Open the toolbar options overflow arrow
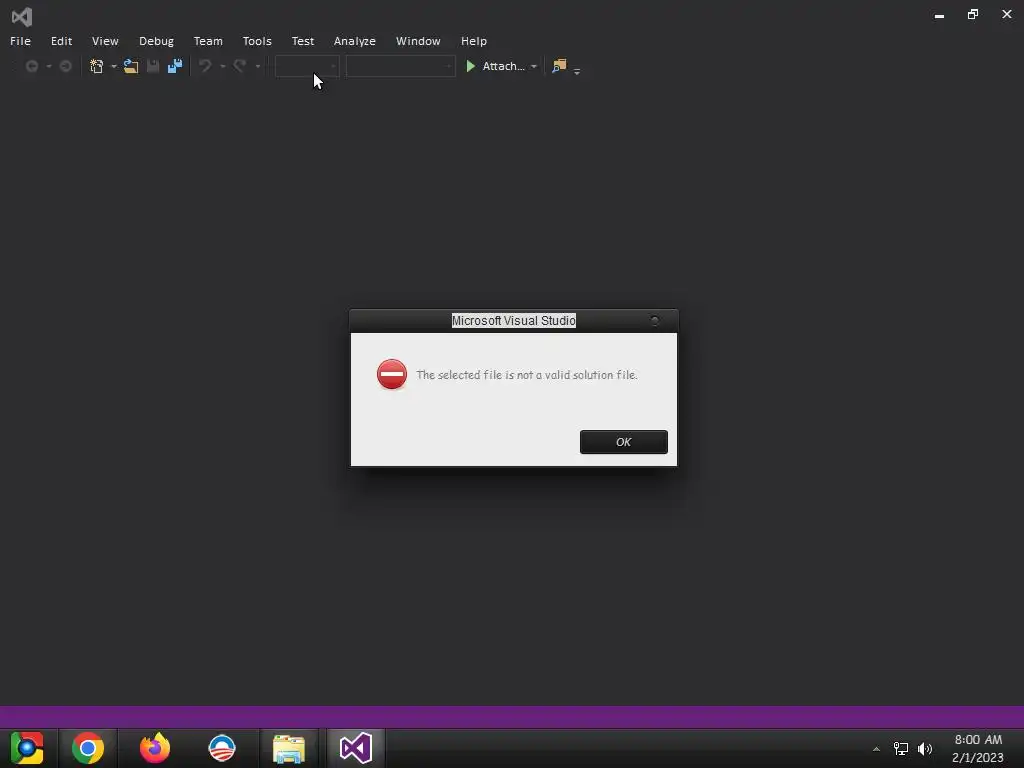 click(x=577, y=71)
